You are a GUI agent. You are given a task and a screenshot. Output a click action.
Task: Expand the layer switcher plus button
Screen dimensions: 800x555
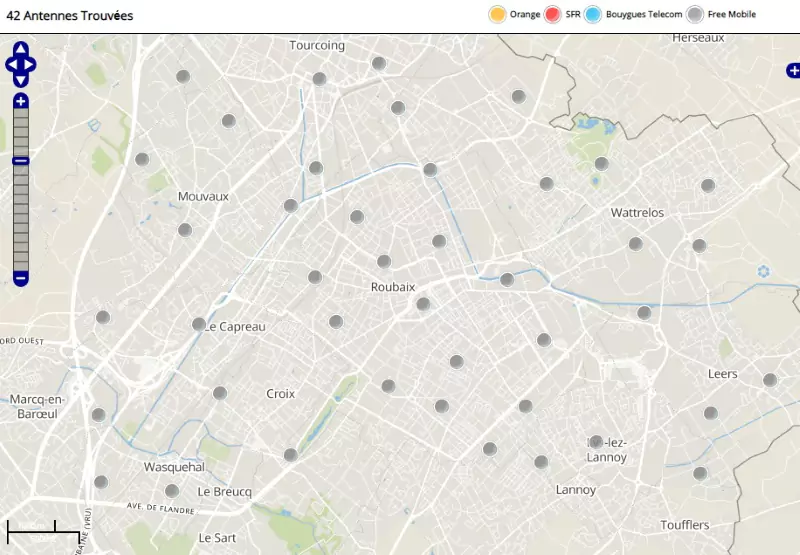coord(793,70)
